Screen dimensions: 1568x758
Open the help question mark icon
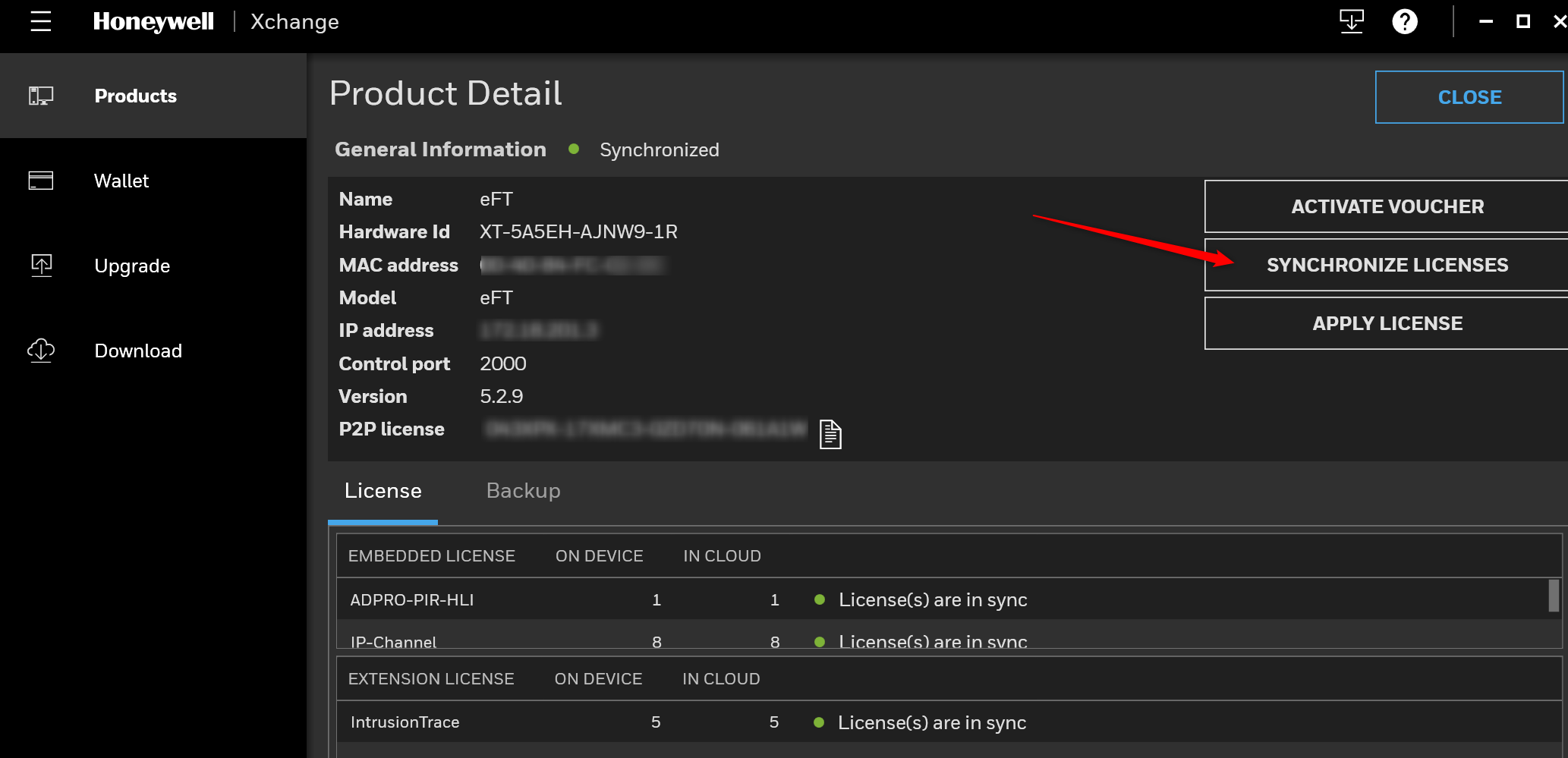pyautogui.click(x=1405, y=21)
